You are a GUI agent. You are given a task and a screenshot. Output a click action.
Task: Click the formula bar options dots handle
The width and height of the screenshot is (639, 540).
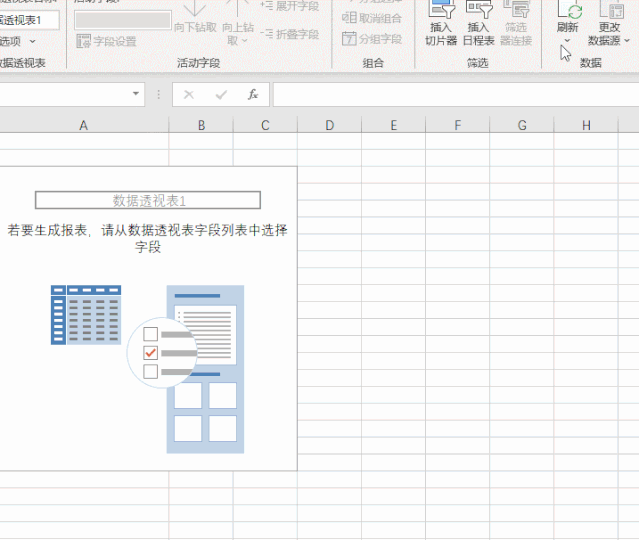coord(159,95)
